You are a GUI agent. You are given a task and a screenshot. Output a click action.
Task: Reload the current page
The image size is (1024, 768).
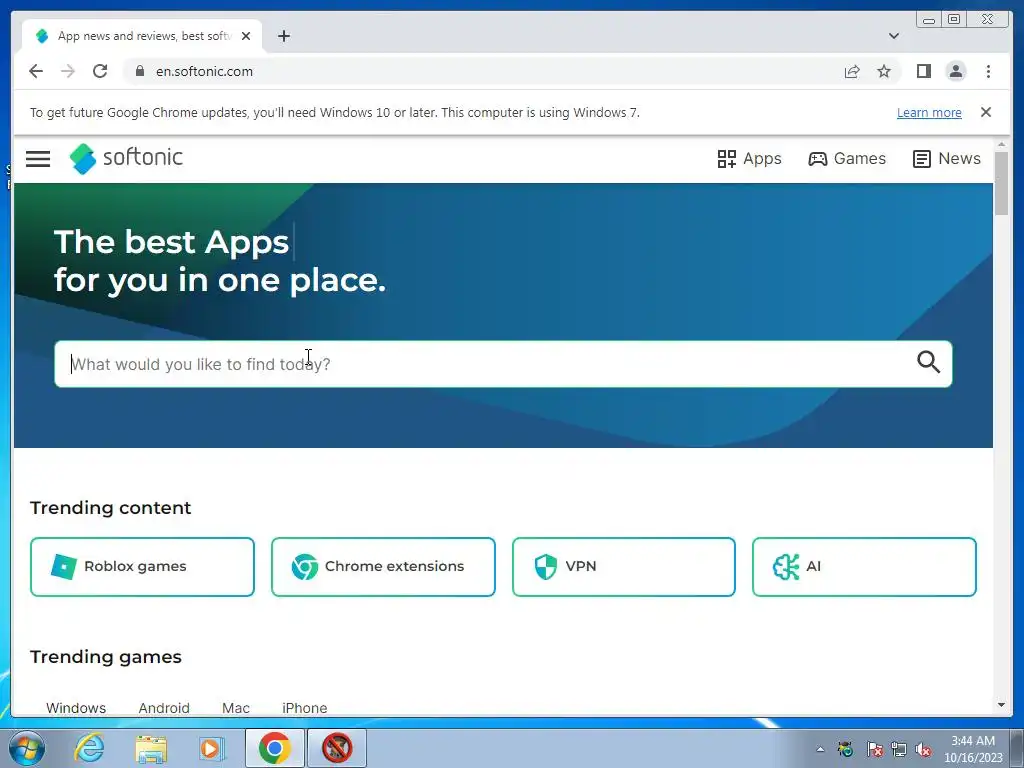[x=100, y=71]
